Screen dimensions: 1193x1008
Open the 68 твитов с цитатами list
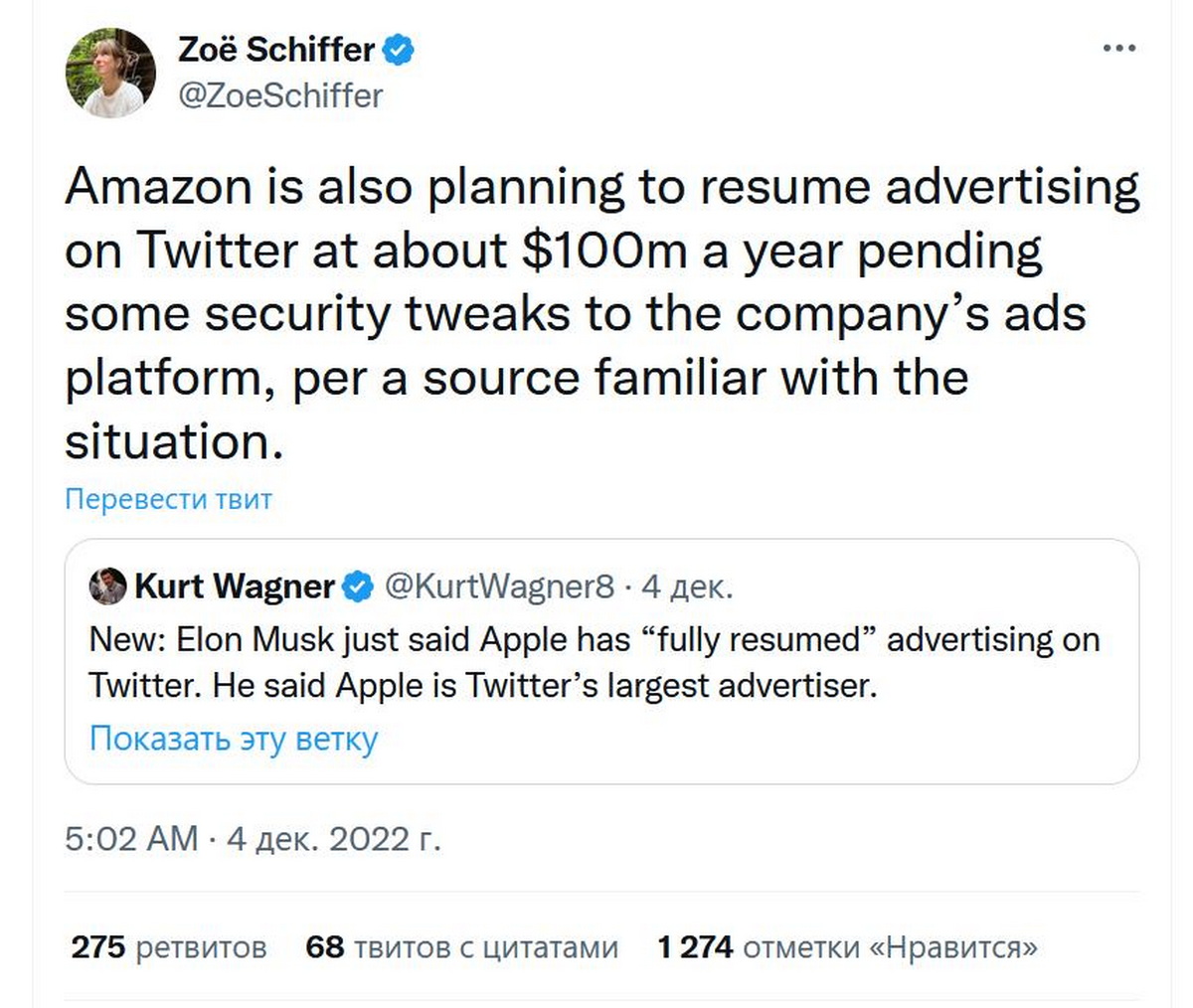461,946
